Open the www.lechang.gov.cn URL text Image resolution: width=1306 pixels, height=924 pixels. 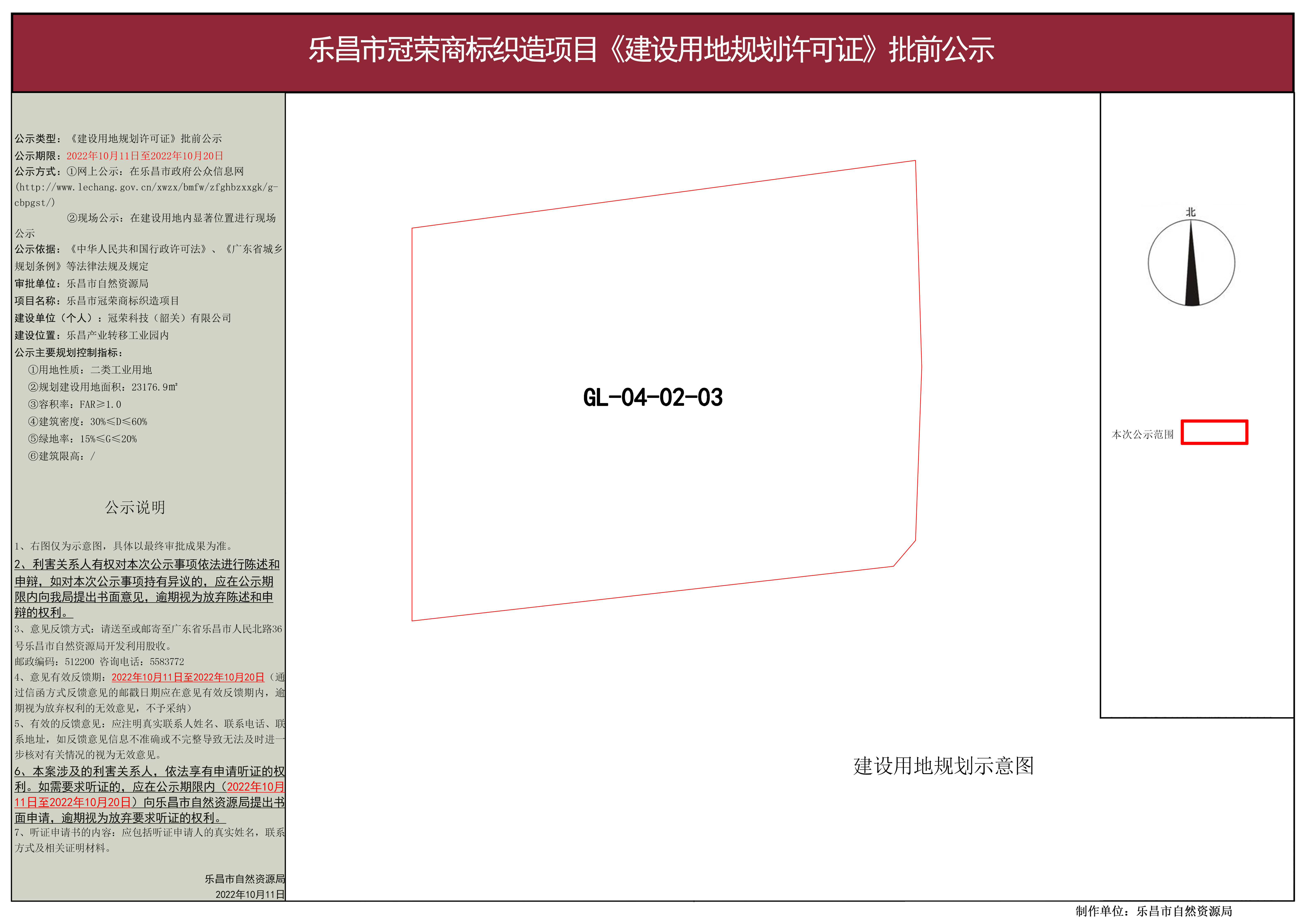[146, 195]
